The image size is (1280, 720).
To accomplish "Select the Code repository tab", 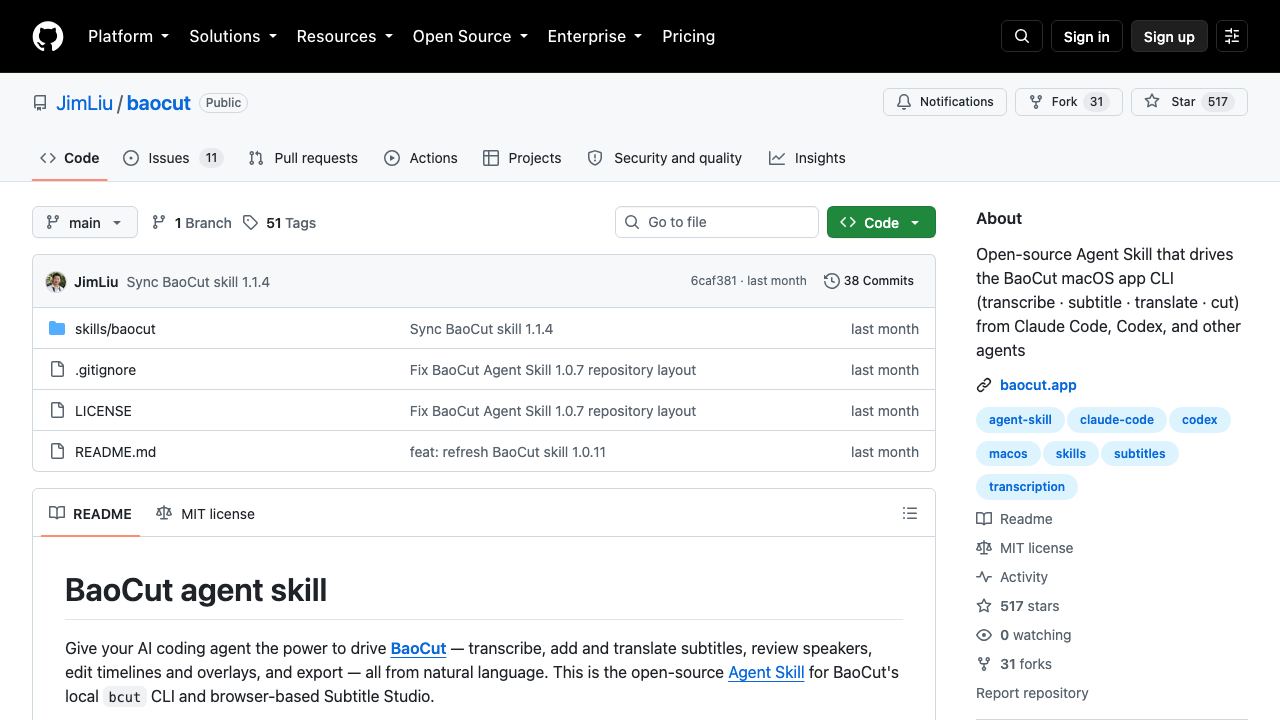I will point(69,158).
